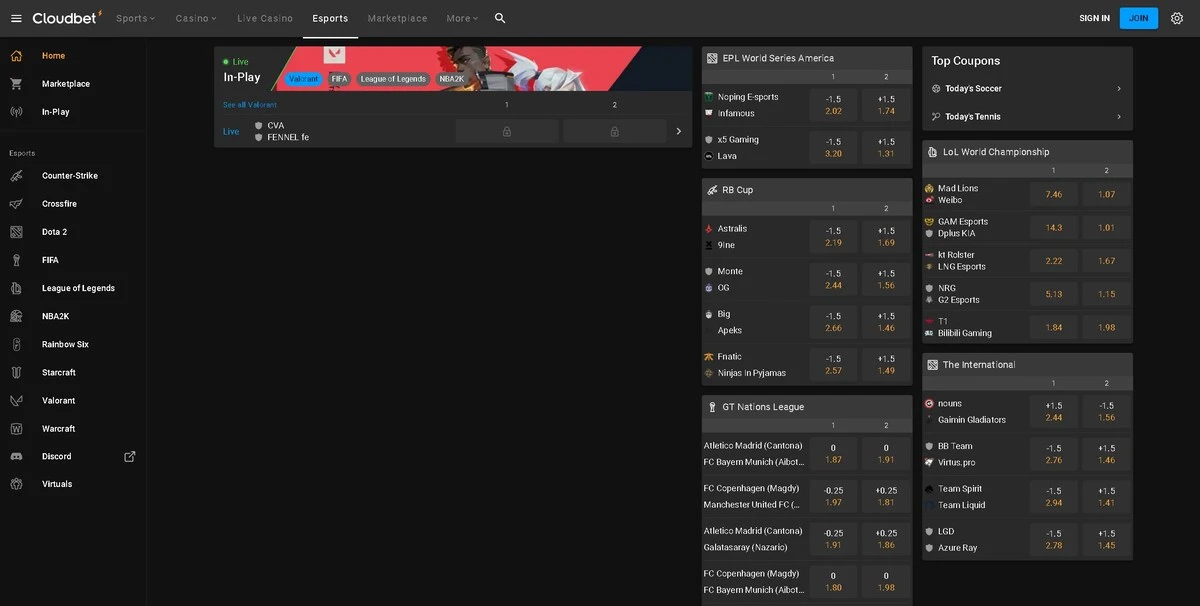The width and height of the screenshot is (1200, 606).
Task: Select the Warcraft icon in sidebar
Action: pyautogui.click(x=16, y=428)
